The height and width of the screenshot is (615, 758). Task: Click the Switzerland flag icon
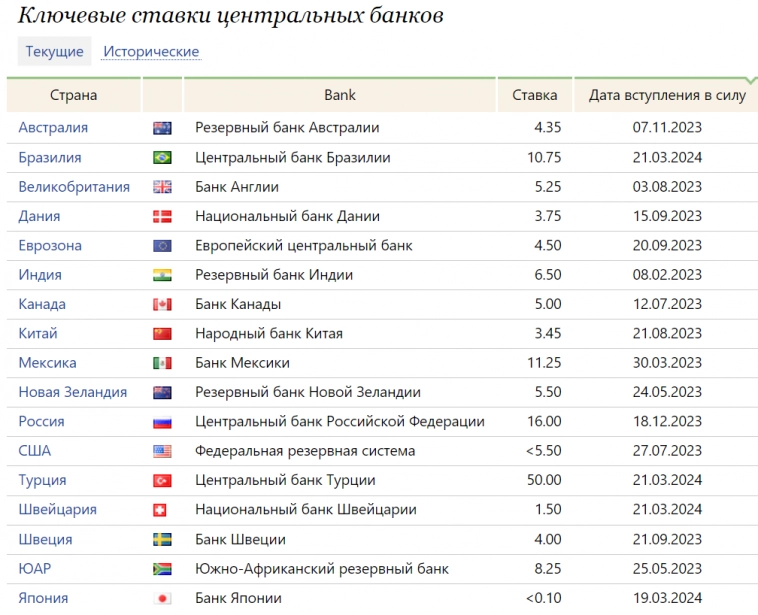(x=162, y=510)
